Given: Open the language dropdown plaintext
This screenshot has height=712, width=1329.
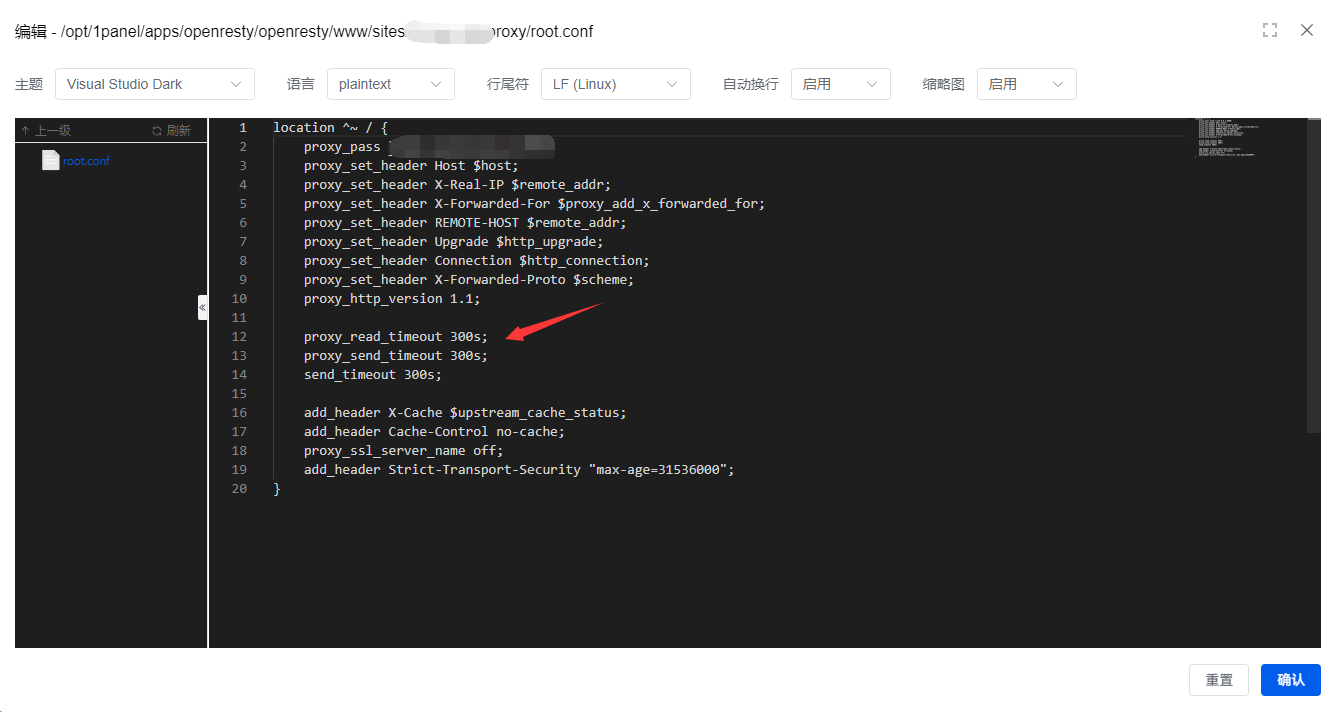Looking at the screenshot, I should click(390, 84).
